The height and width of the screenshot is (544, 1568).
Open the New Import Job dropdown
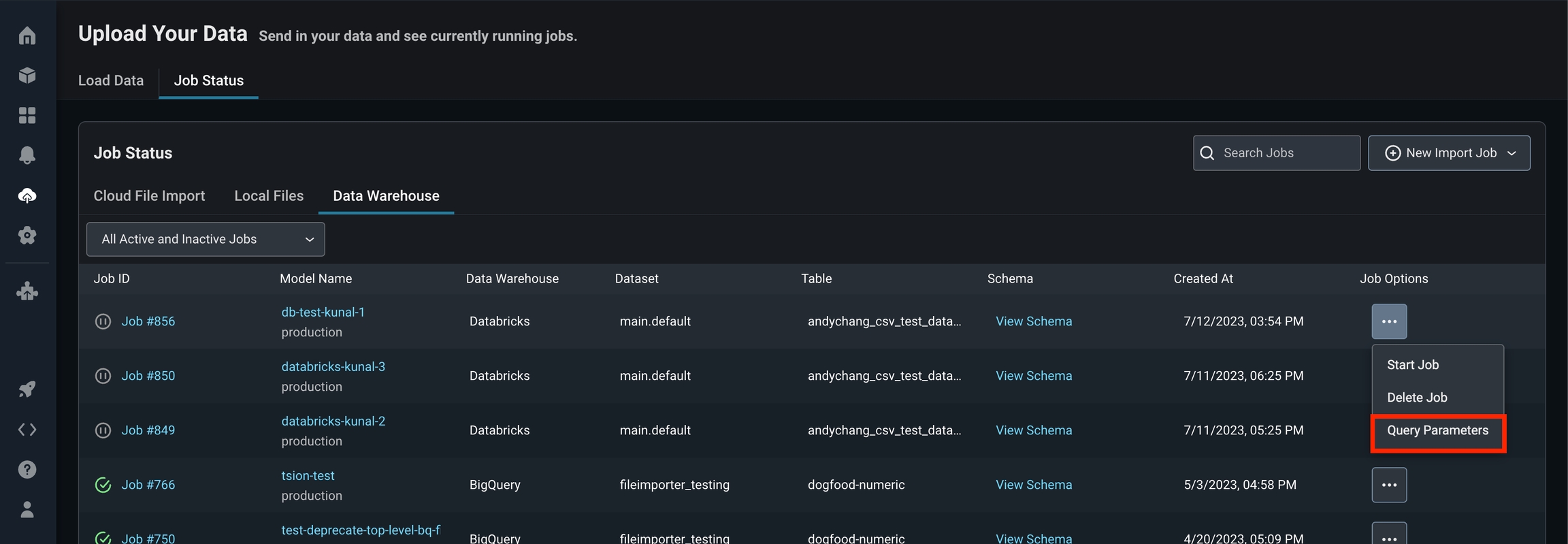(1449, 153)
